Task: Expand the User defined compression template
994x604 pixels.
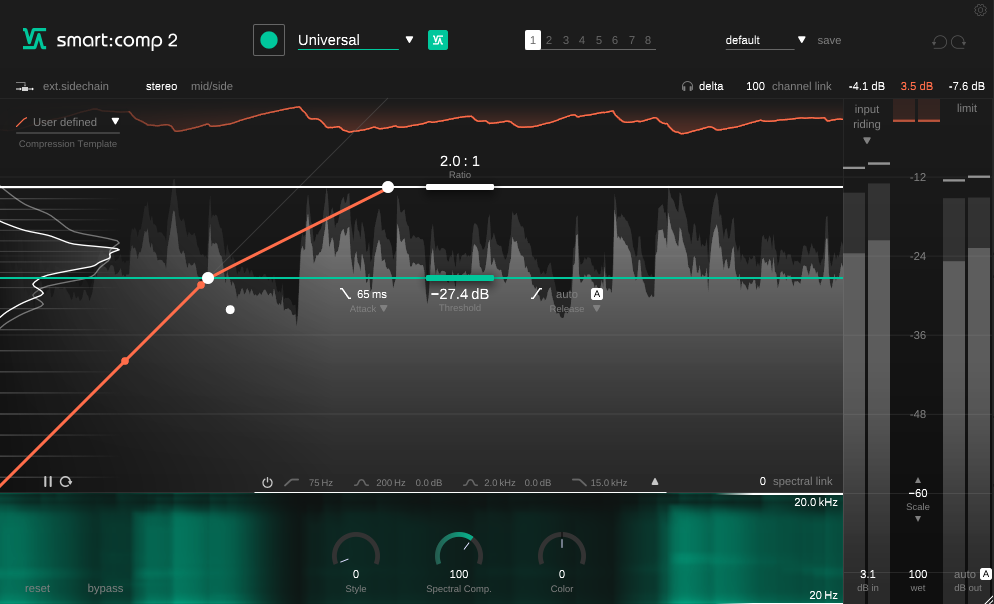Action: click(115, 122)
